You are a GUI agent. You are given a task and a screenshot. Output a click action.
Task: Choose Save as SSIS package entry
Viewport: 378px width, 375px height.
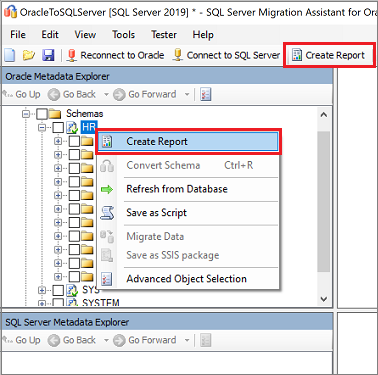tap(189, 255)
